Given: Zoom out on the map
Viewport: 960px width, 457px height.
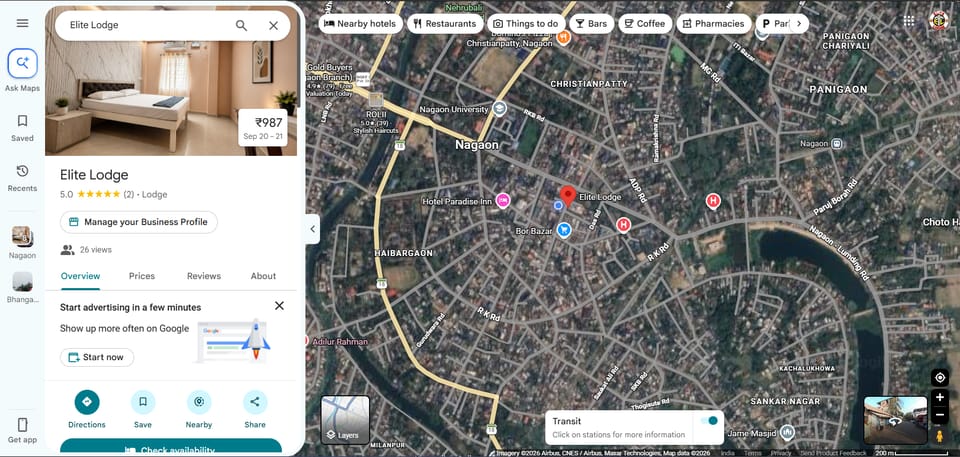Looking at the screenshot, I should tap(940, 415).
